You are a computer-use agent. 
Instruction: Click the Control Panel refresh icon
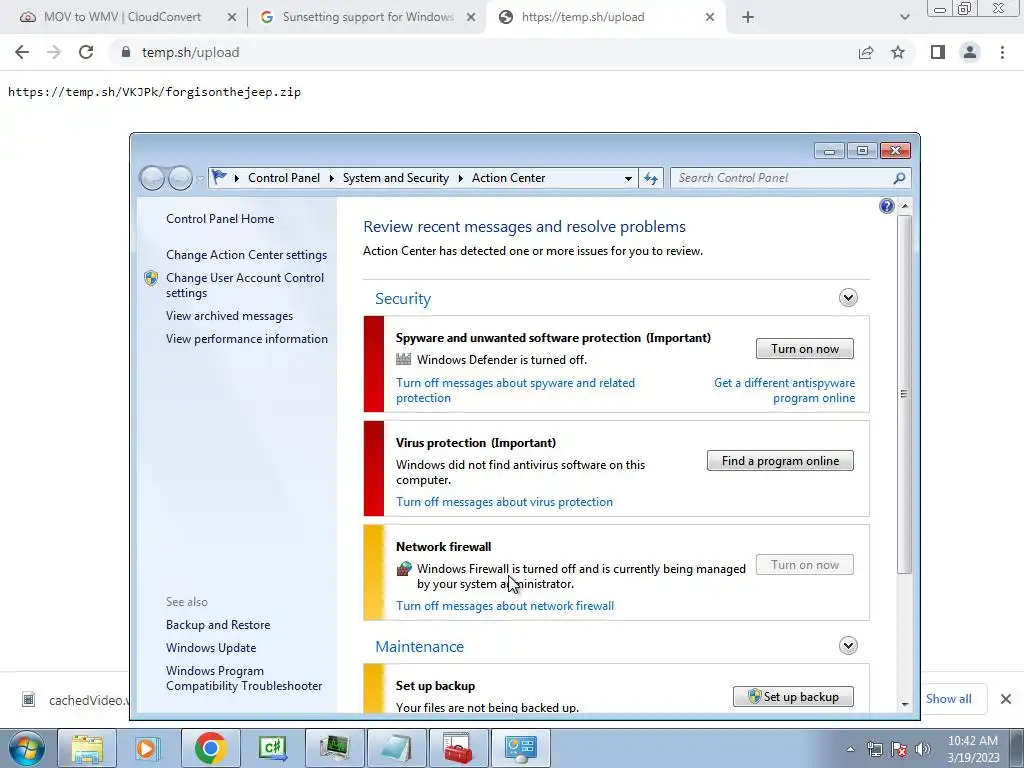[651, 178]
